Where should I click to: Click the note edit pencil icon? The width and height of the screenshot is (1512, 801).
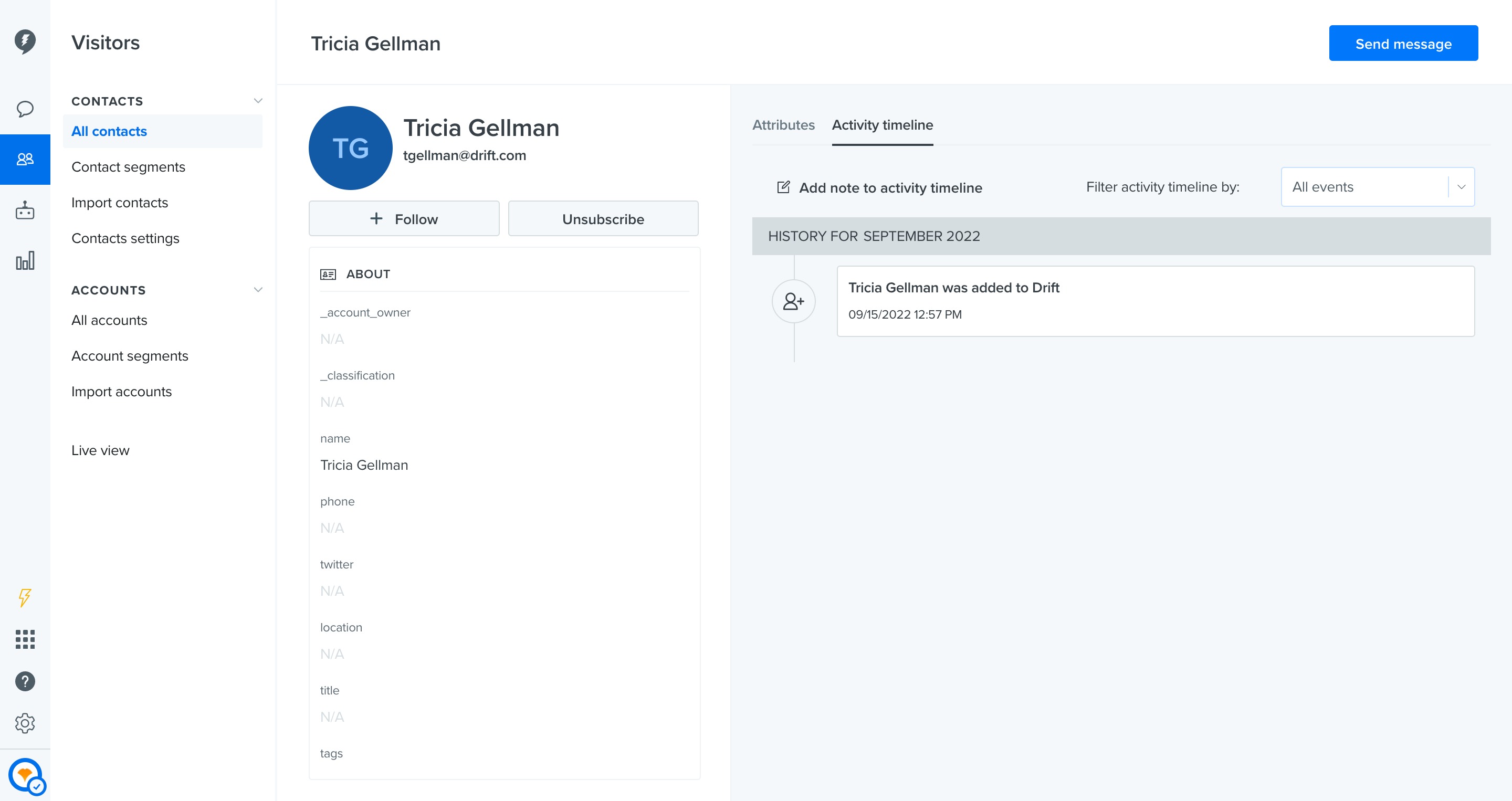(784, 187)
